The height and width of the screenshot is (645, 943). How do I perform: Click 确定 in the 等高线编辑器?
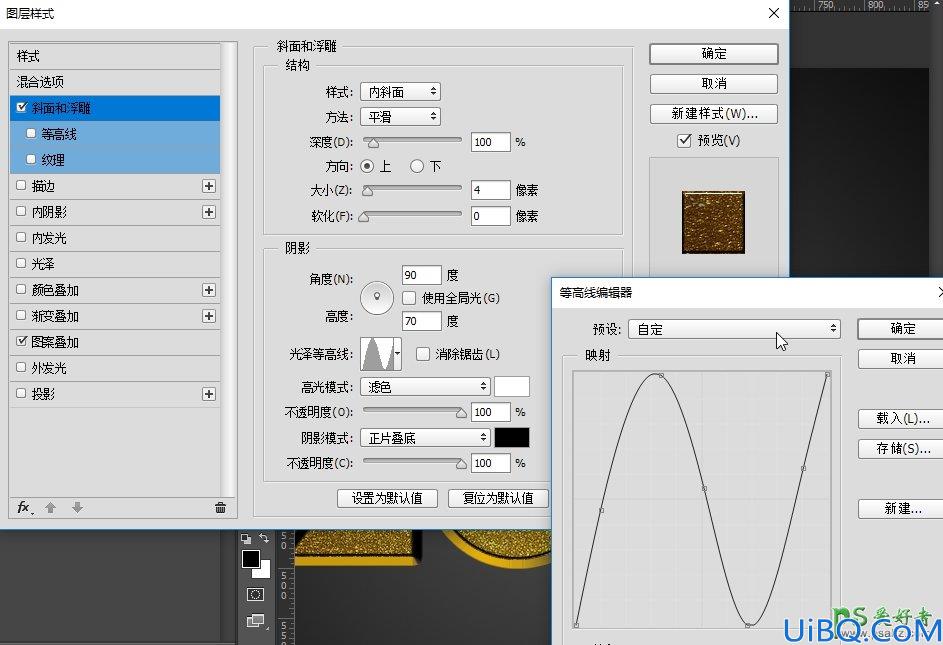[x=902, y=329]
